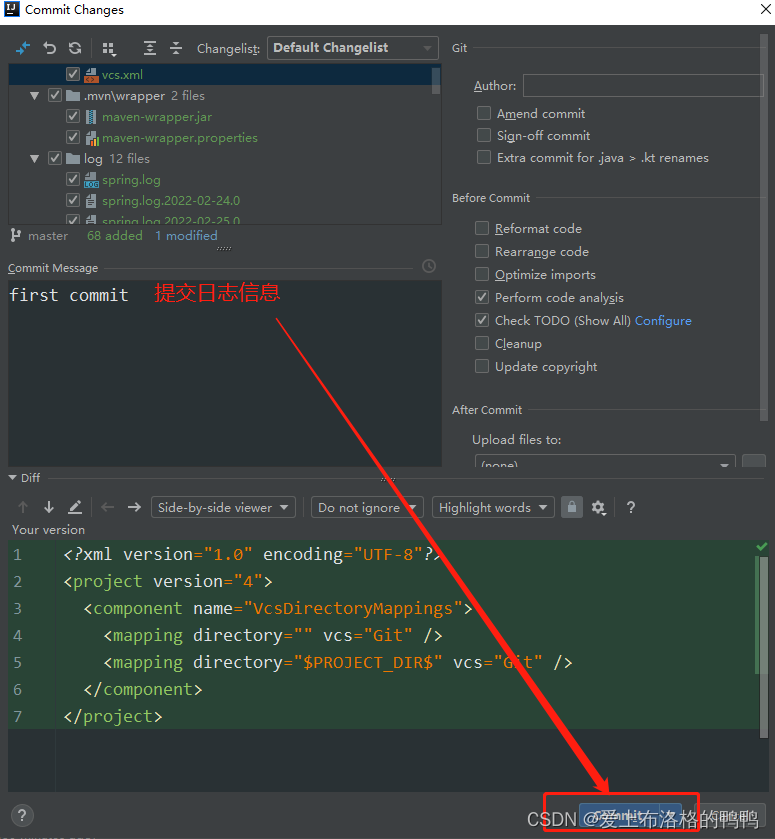Click the "68 added" status text
775x839 pixels.
click(115, 235)
